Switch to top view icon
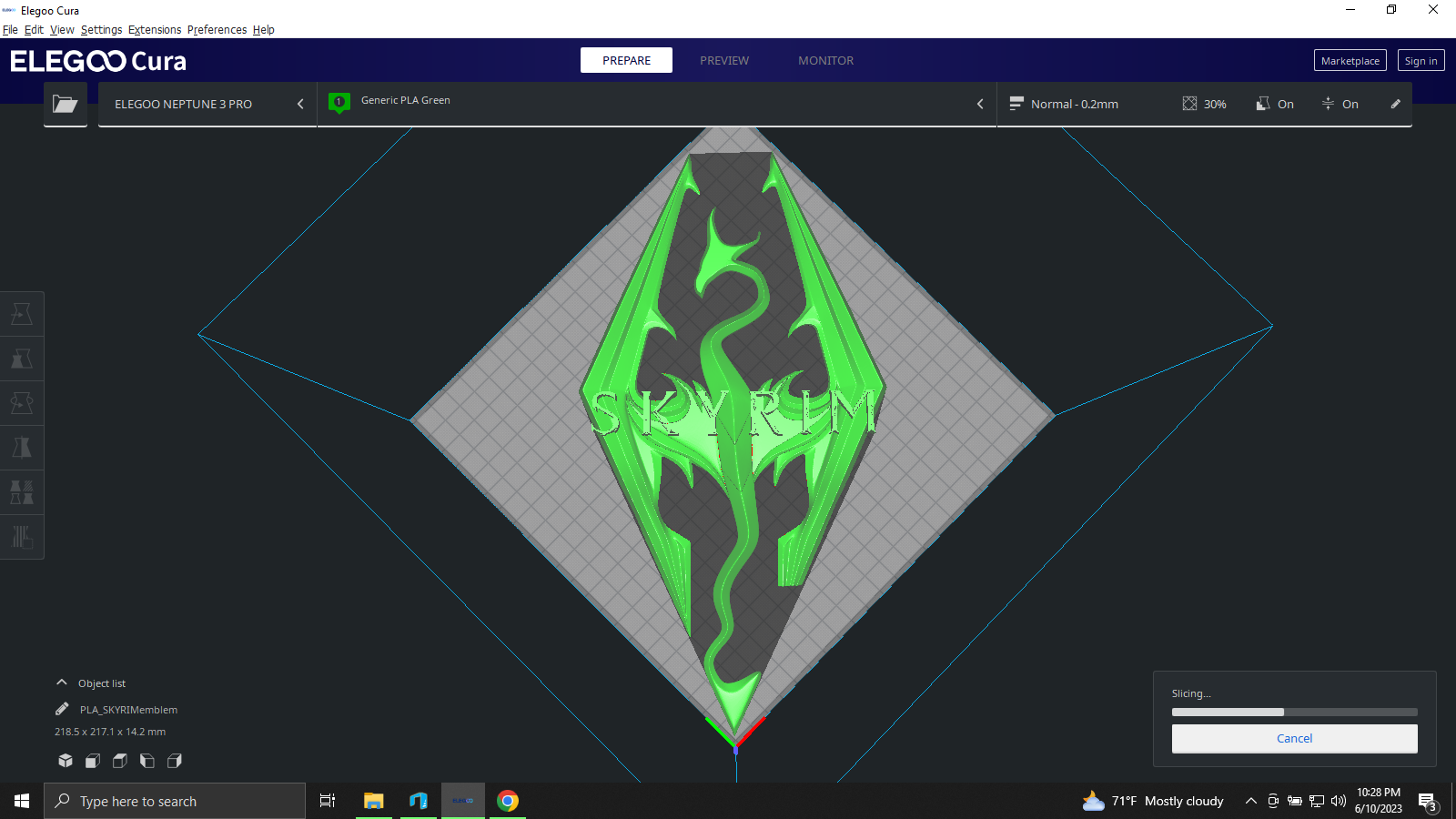Image resolution: width=1456 pixels, height=819 pixels. [120, 761]
